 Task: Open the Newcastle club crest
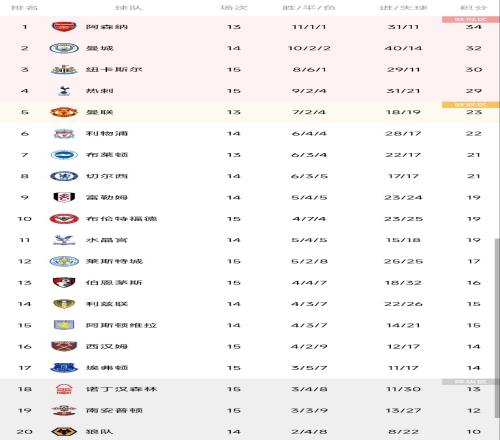64,70
